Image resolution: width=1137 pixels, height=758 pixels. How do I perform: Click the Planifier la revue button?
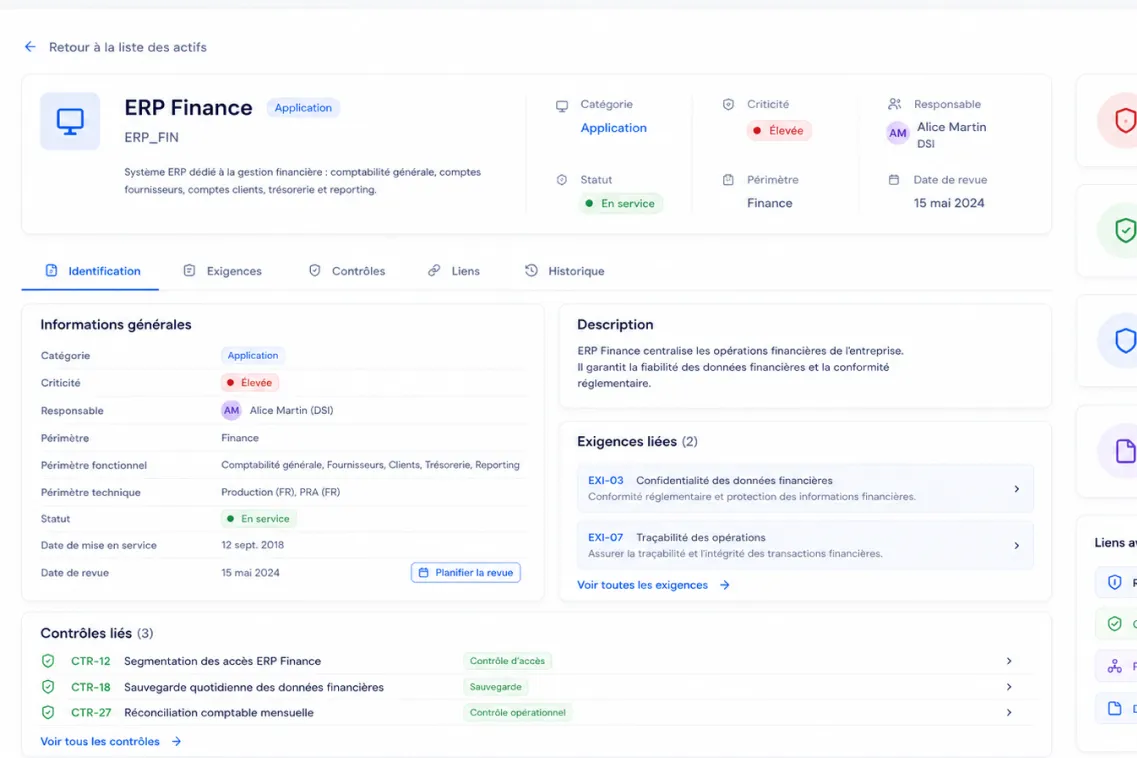click(x=466, y=572)
